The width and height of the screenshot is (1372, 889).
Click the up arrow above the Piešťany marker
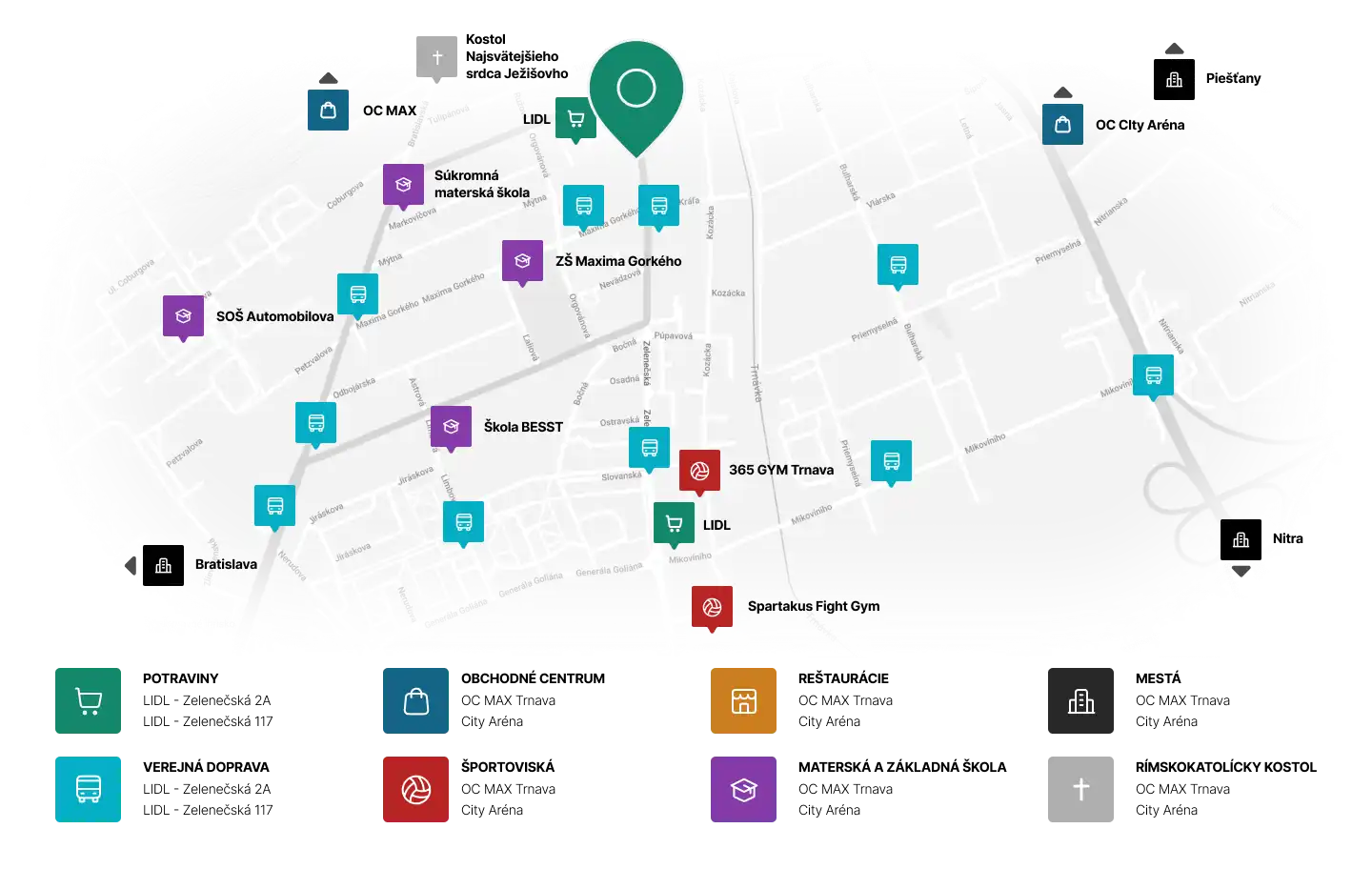1174,49
